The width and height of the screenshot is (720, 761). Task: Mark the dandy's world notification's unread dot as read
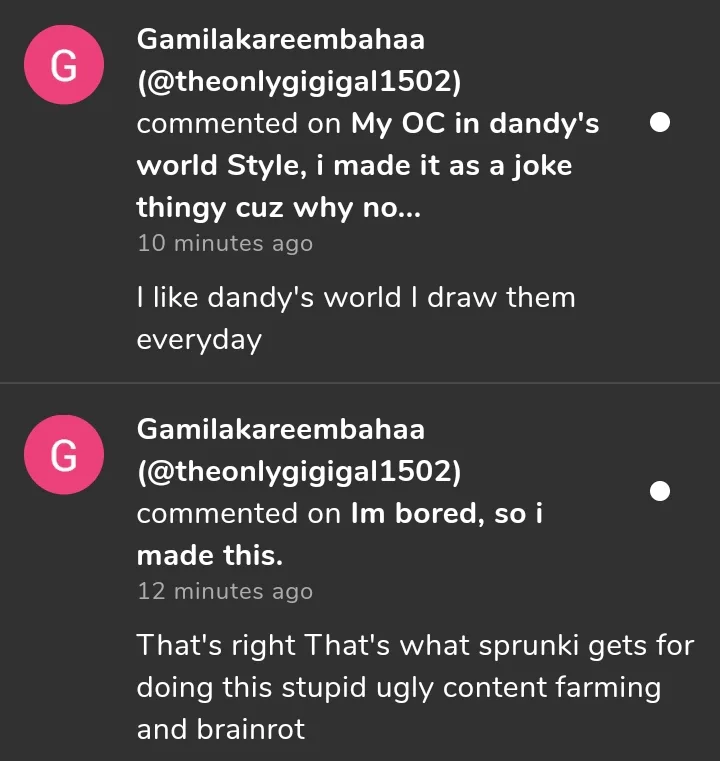click(659, 123)
